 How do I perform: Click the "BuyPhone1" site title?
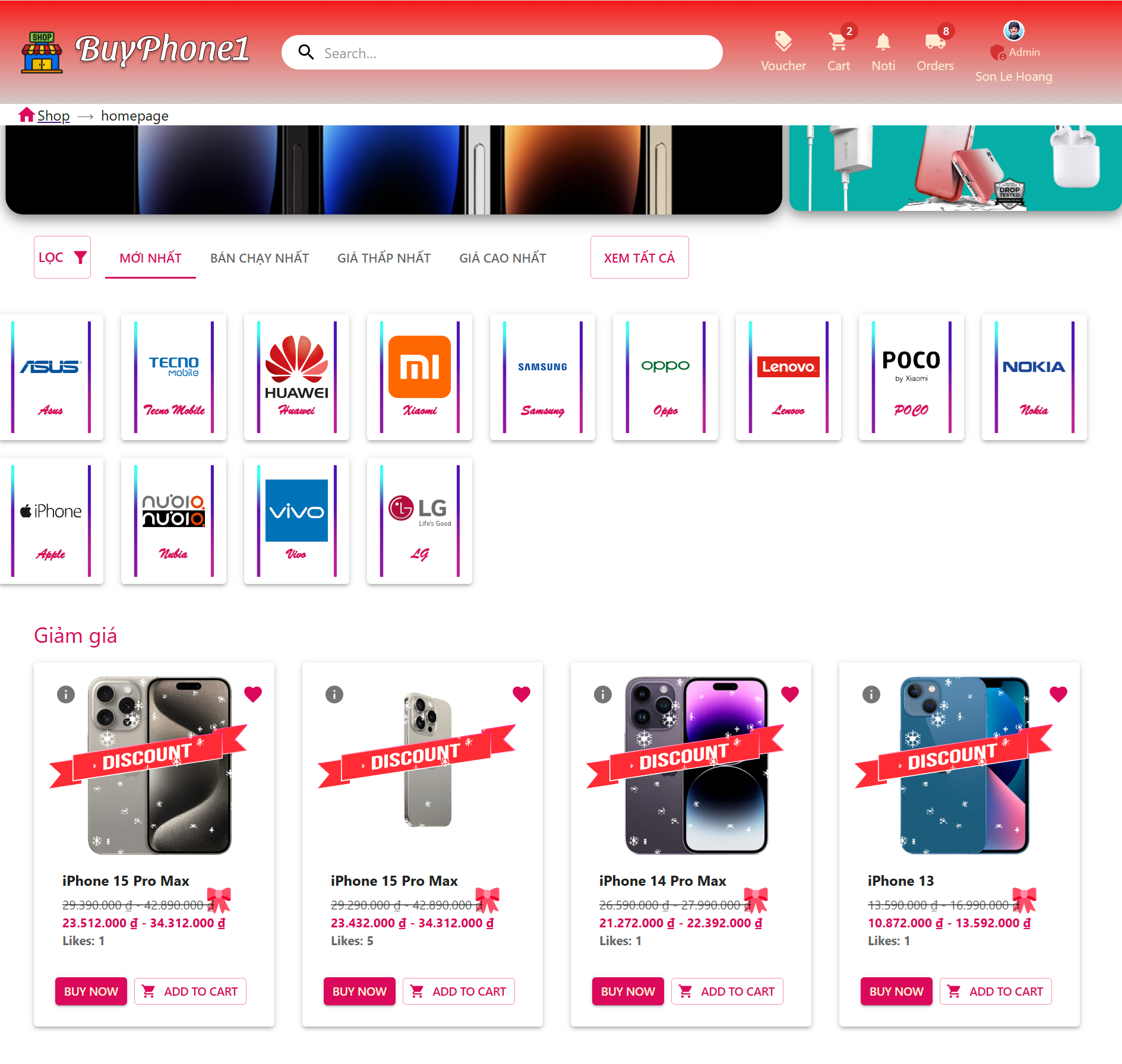162,49
